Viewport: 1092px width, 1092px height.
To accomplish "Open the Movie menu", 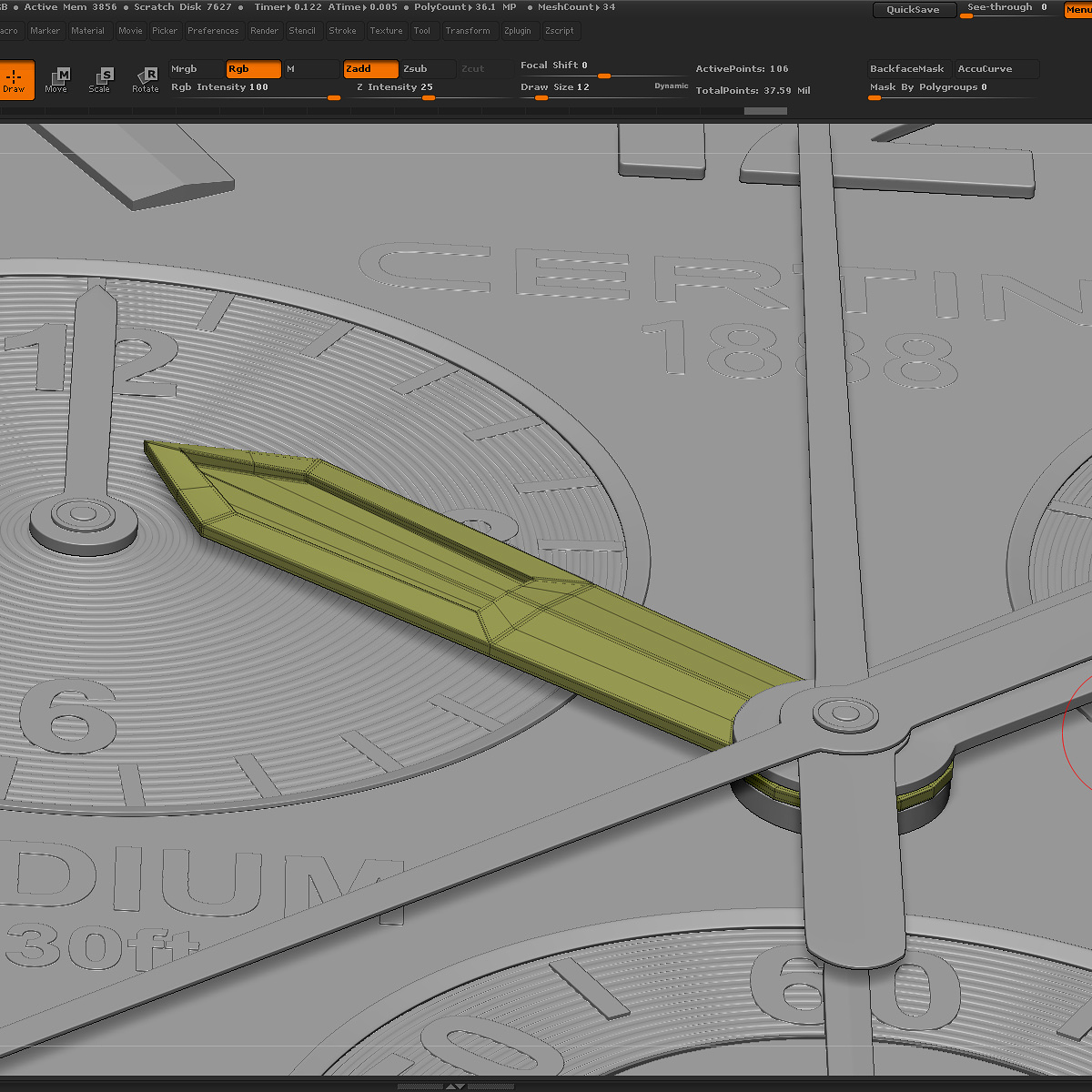I will pos(130,31).
